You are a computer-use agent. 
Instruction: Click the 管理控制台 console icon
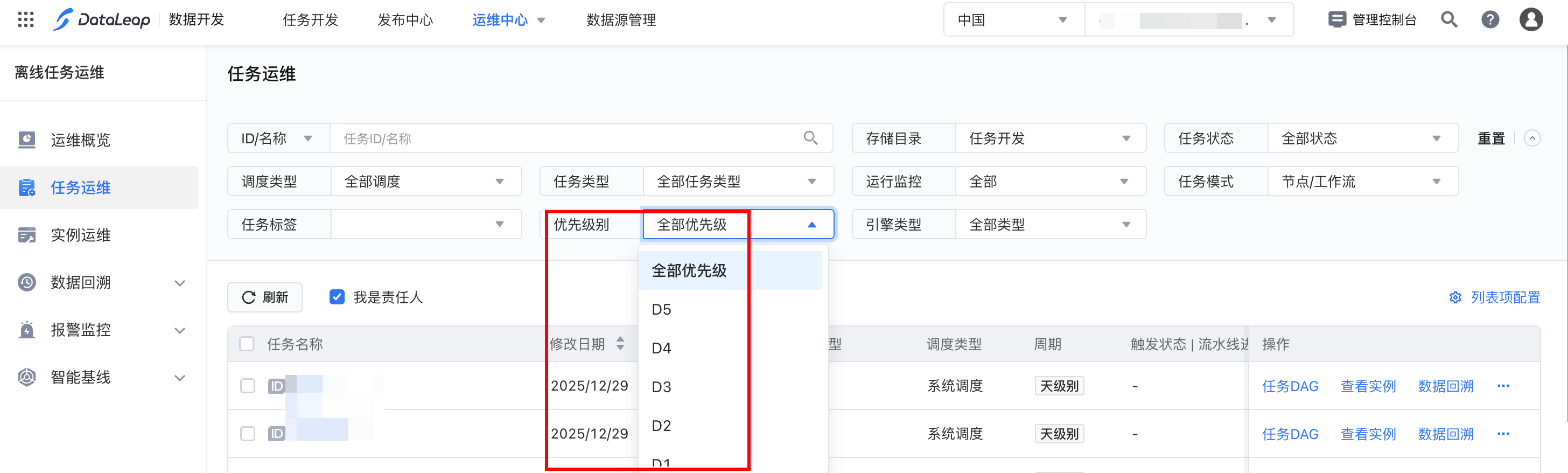1336,19
